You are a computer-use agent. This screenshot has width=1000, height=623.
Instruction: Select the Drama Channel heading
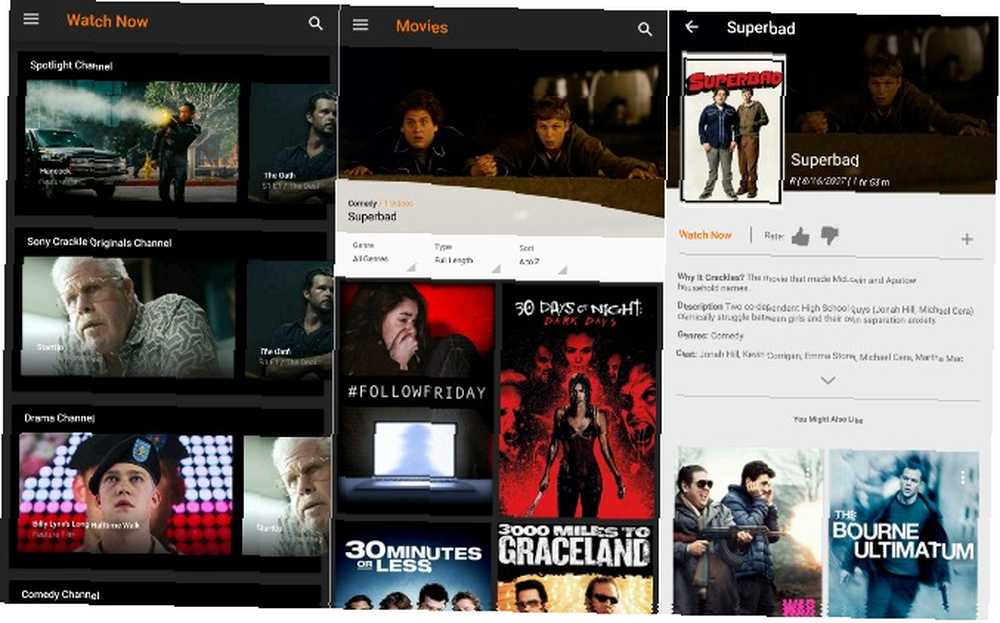click(x=59, y=418)
